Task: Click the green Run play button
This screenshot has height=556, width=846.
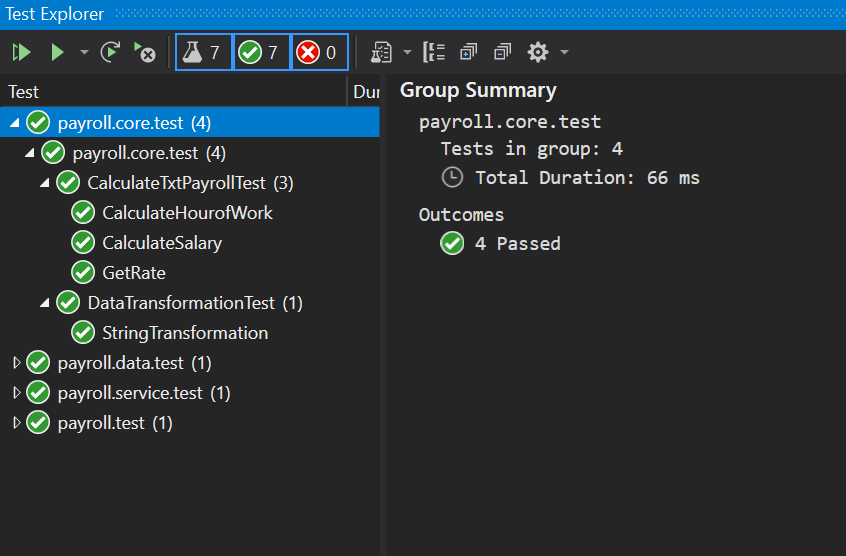Action: [57, 52]
